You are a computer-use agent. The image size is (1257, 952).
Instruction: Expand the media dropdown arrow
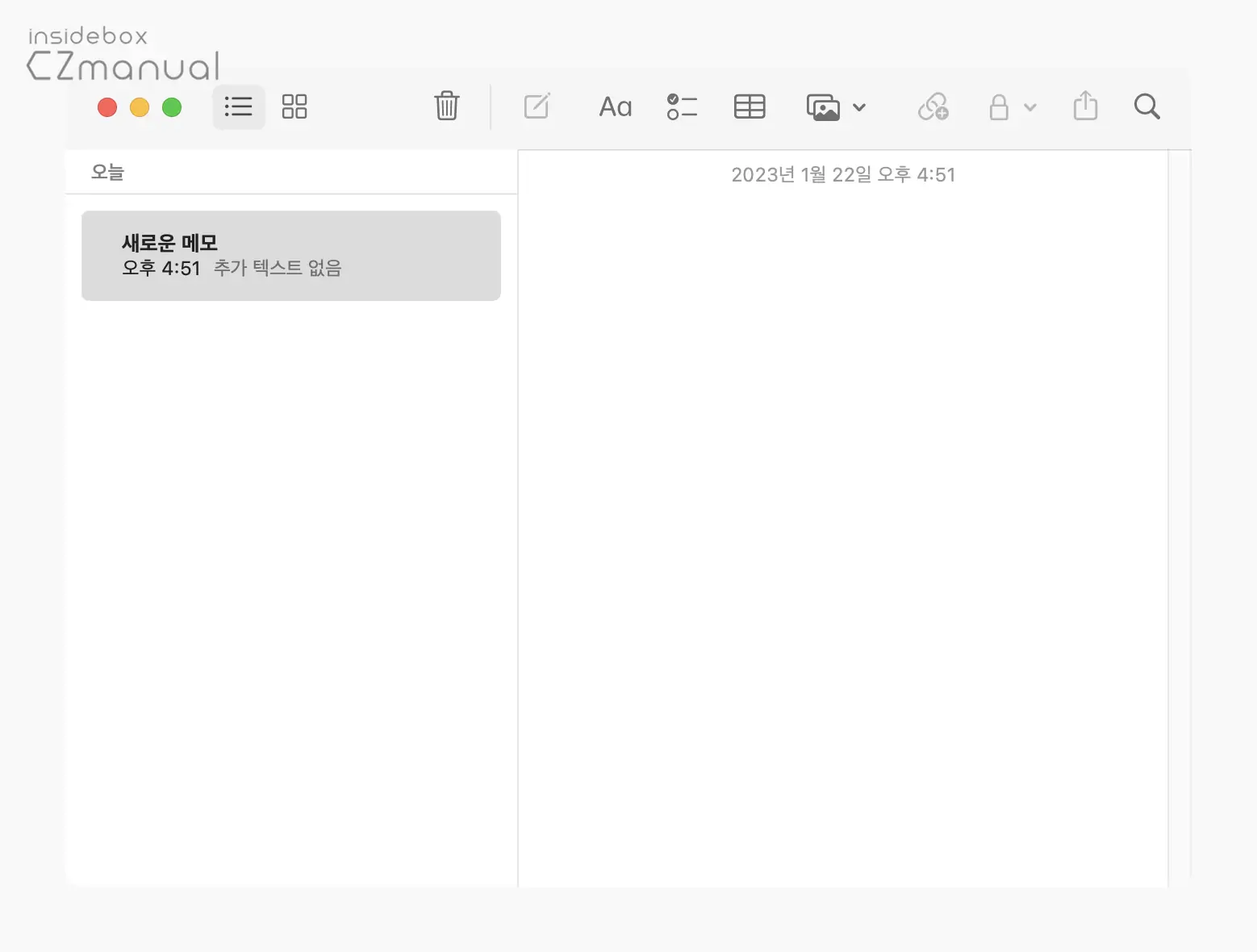click(859, 107)
